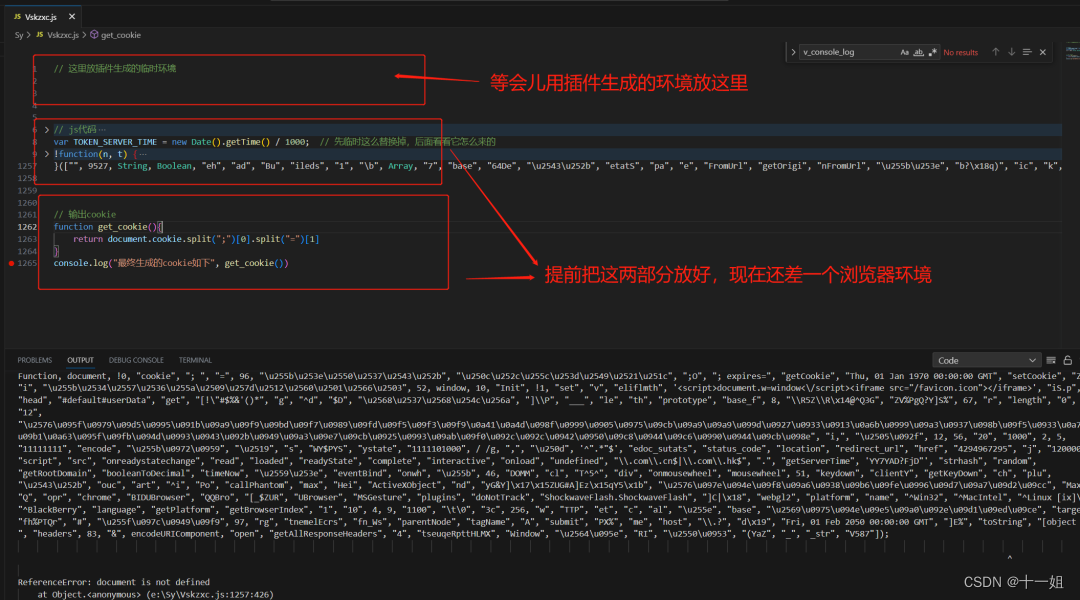
Task: Toggle output scroll lock icon
Action: (1068, 360)
